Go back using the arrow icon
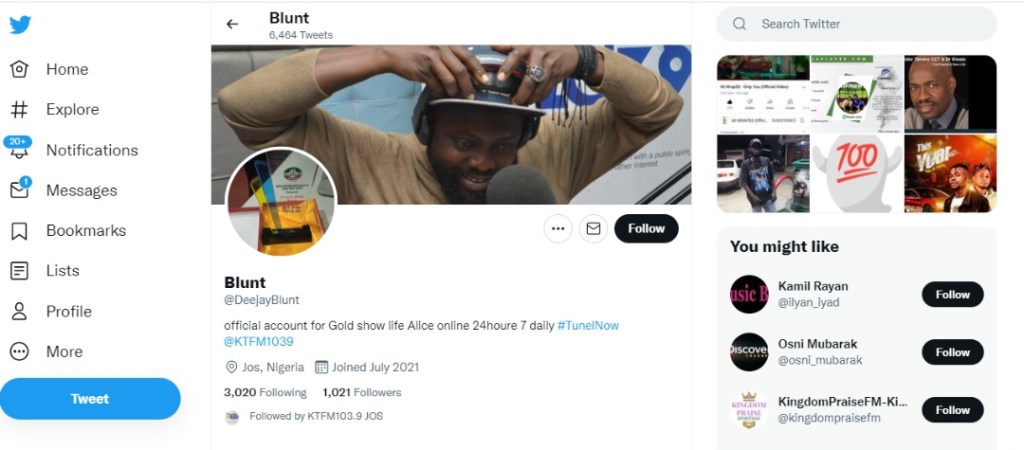This screenshot has height=450, width=1024. click(x=232, y=24)
